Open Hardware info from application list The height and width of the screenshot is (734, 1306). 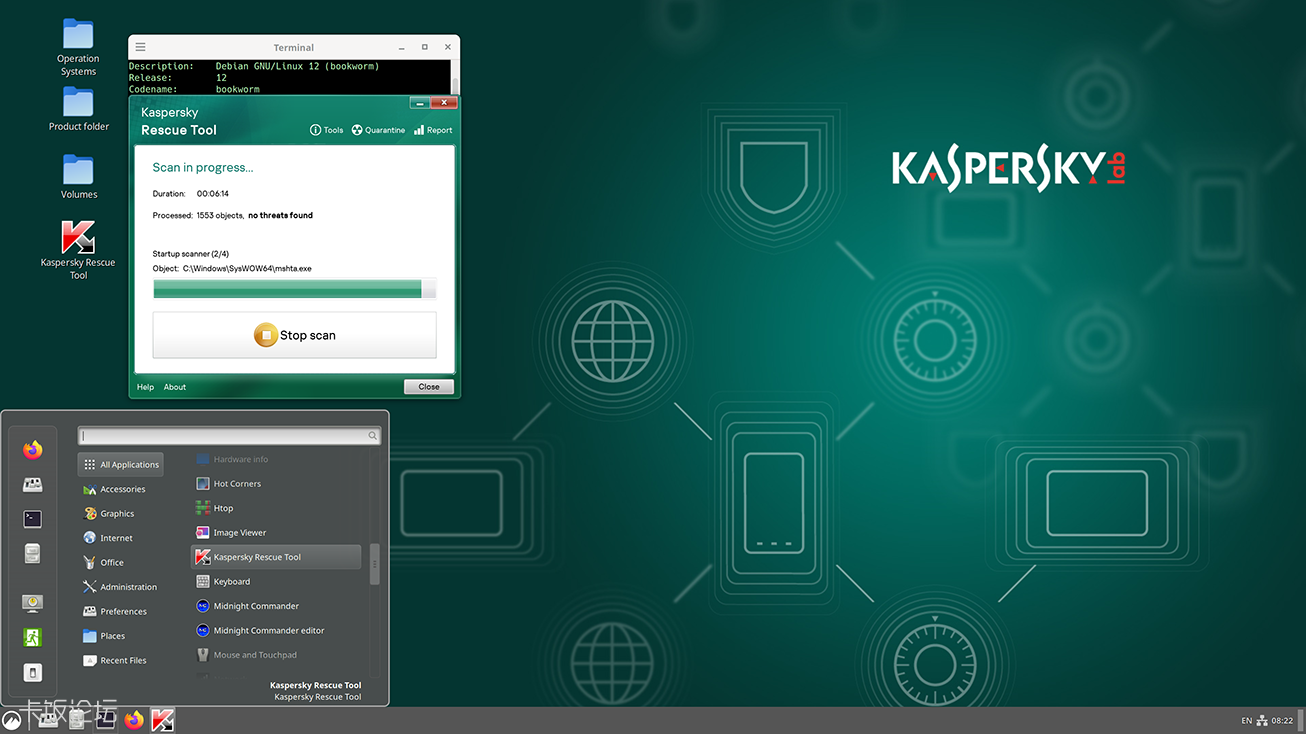pos(276,459)
